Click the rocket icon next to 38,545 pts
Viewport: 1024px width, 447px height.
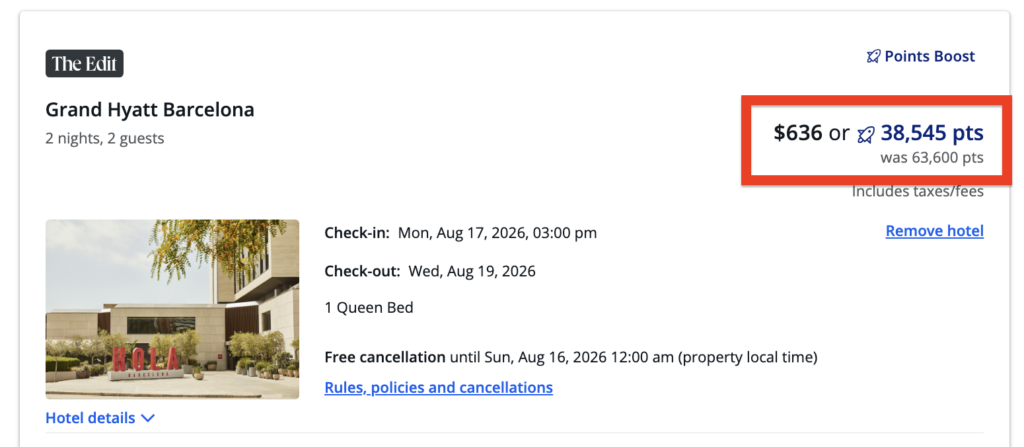tap(866, 134)
